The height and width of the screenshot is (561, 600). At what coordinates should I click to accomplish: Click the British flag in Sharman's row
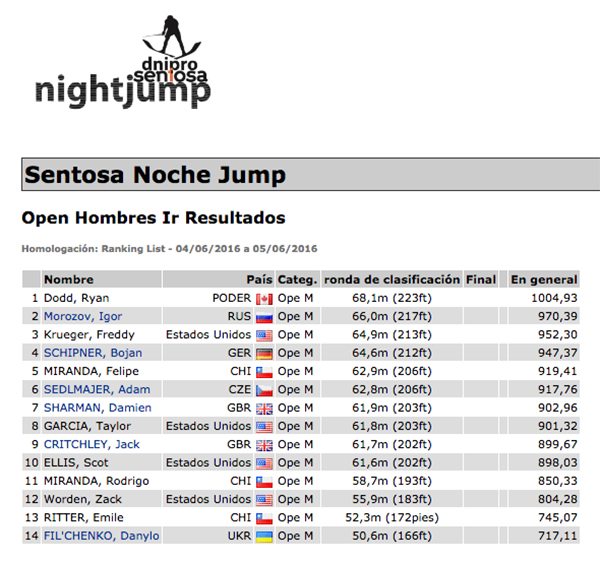[264, 408]
